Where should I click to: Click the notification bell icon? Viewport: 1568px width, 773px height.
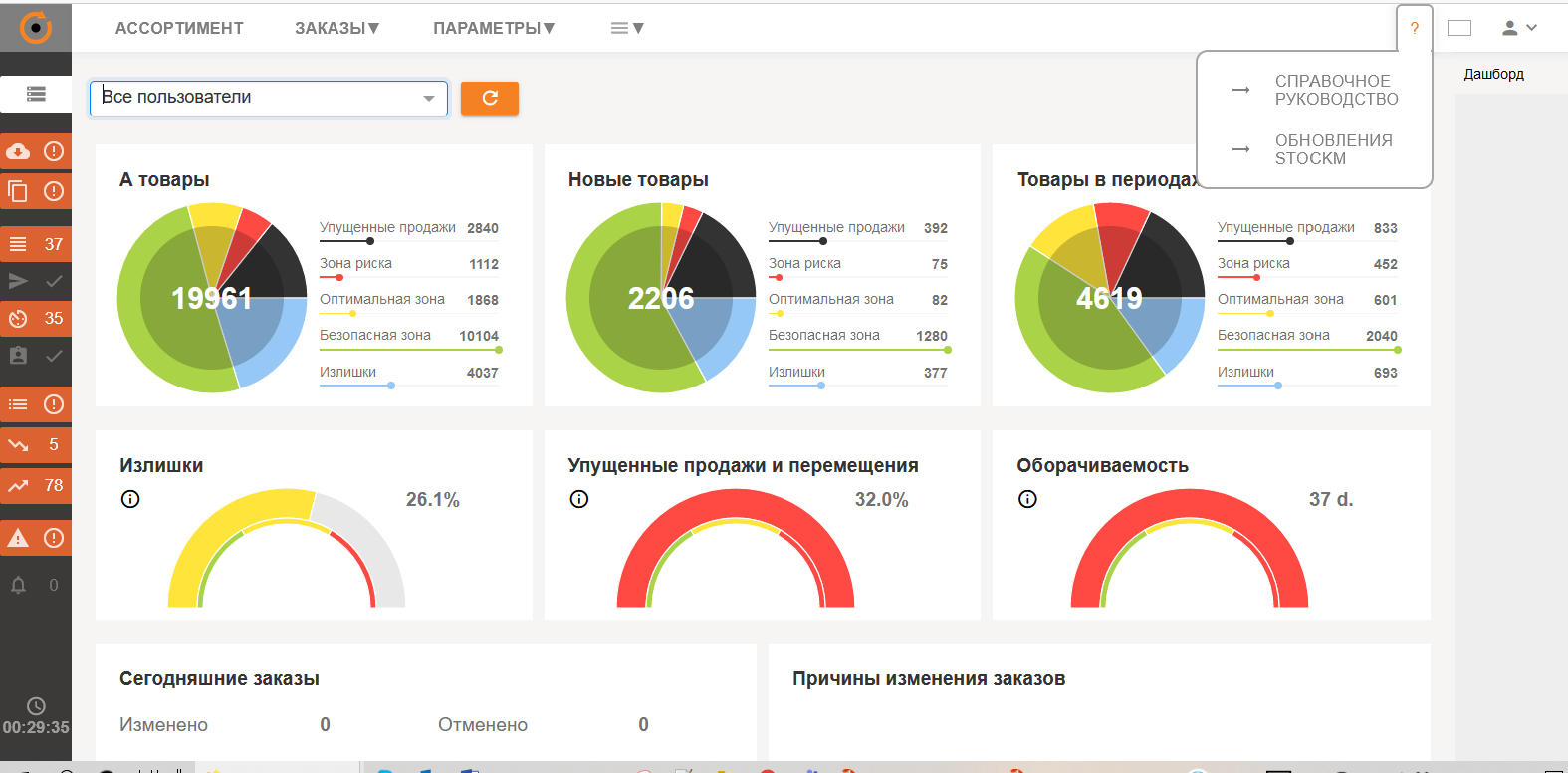(x=18, y=585)
